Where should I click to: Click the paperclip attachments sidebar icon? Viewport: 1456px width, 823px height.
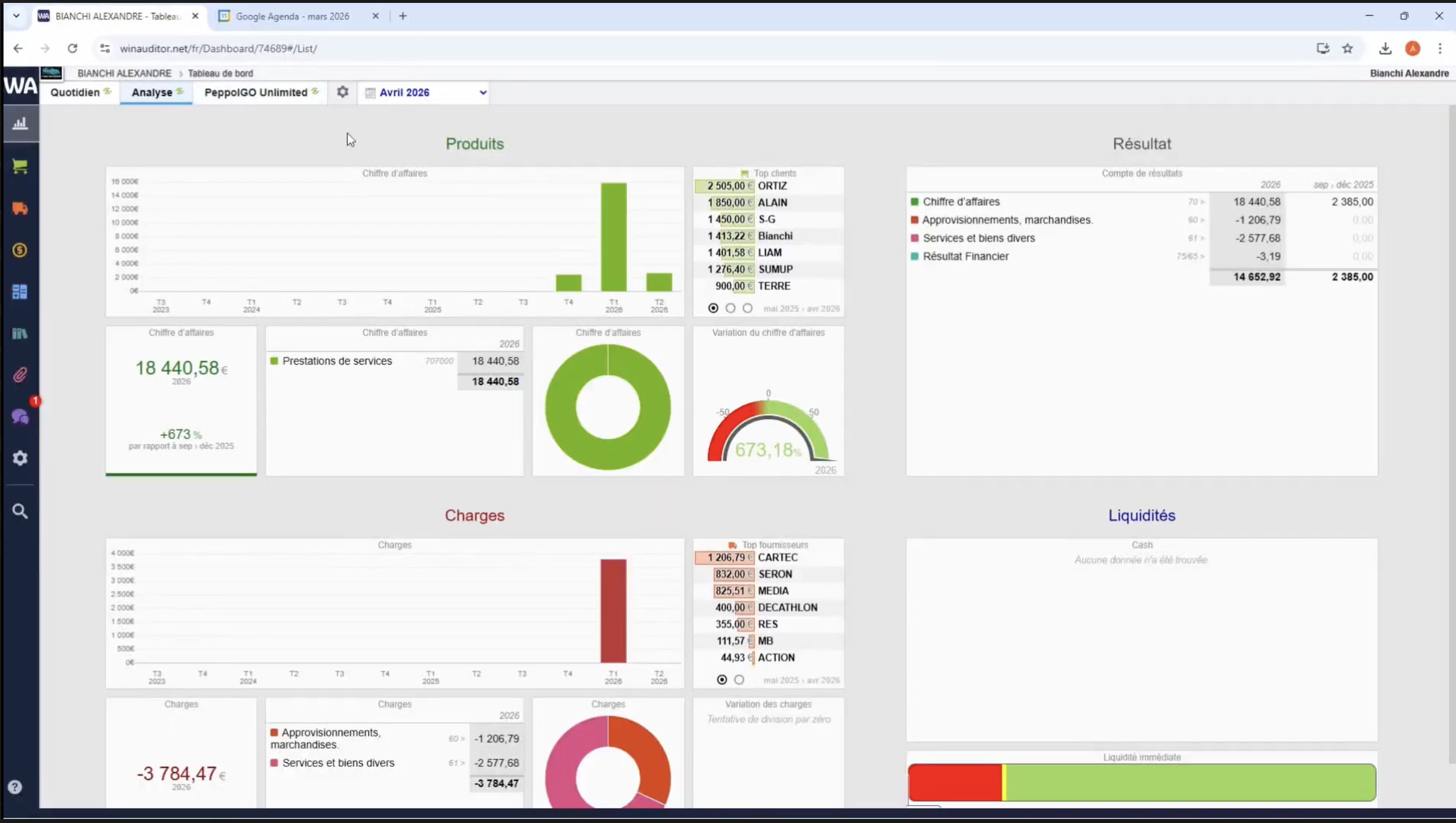tap(20, 375)
